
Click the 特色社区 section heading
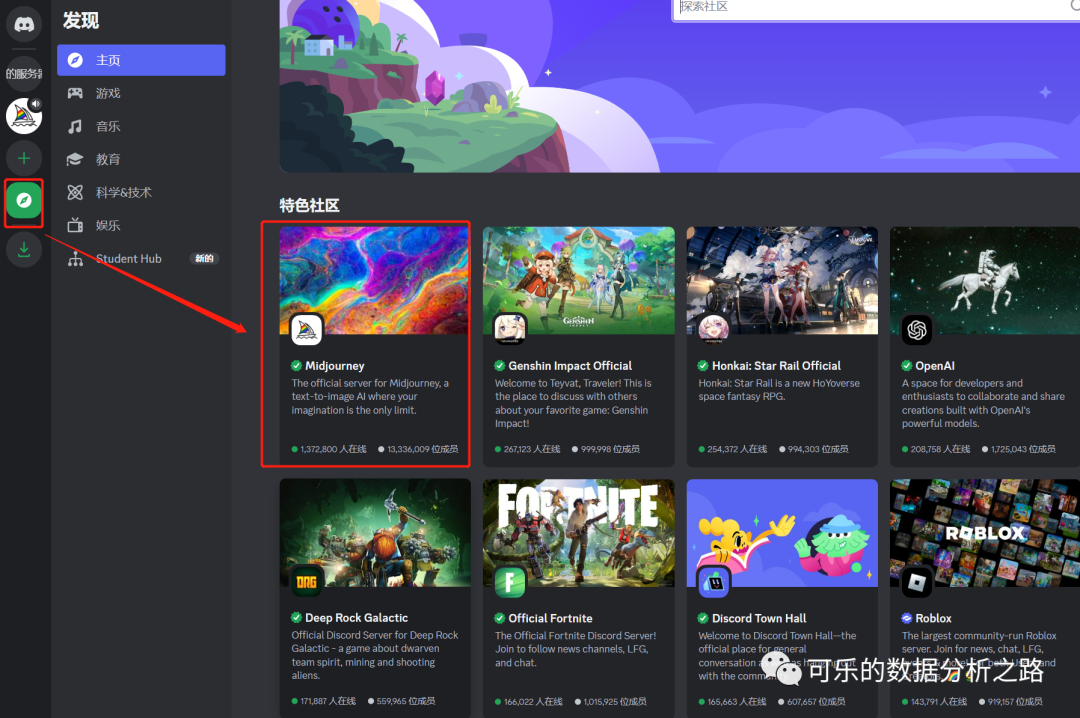(x=309, y=205)
